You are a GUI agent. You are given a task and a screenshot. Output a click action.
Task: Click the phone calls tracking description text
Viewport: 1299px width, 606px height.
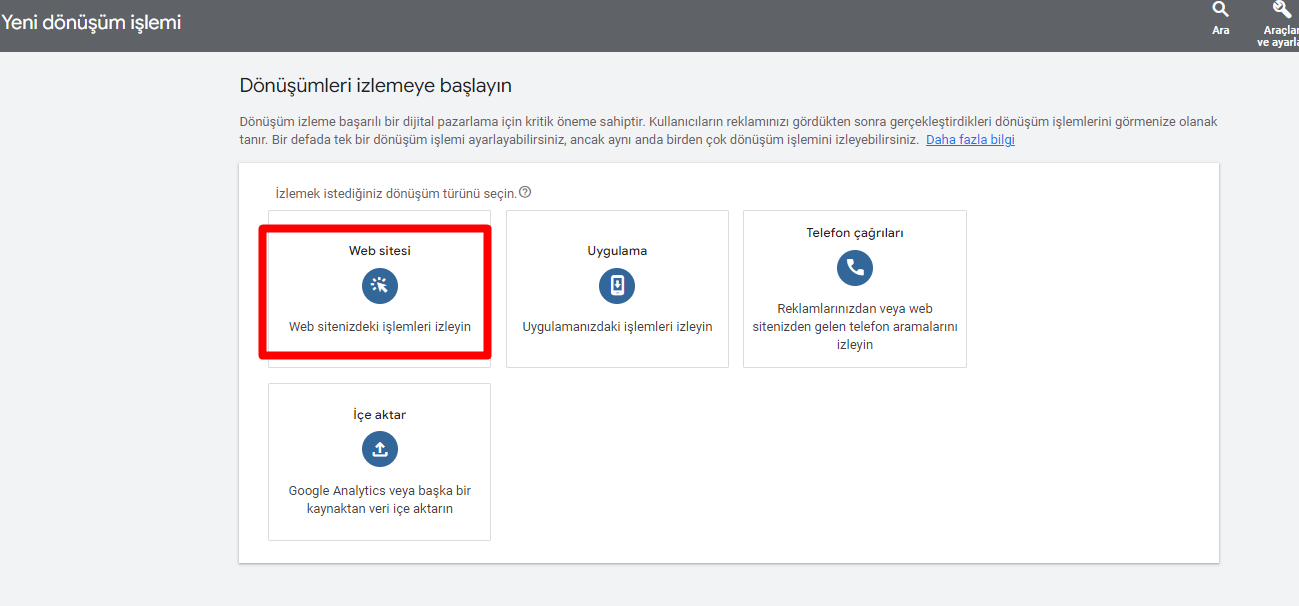[x=854, y=326]
